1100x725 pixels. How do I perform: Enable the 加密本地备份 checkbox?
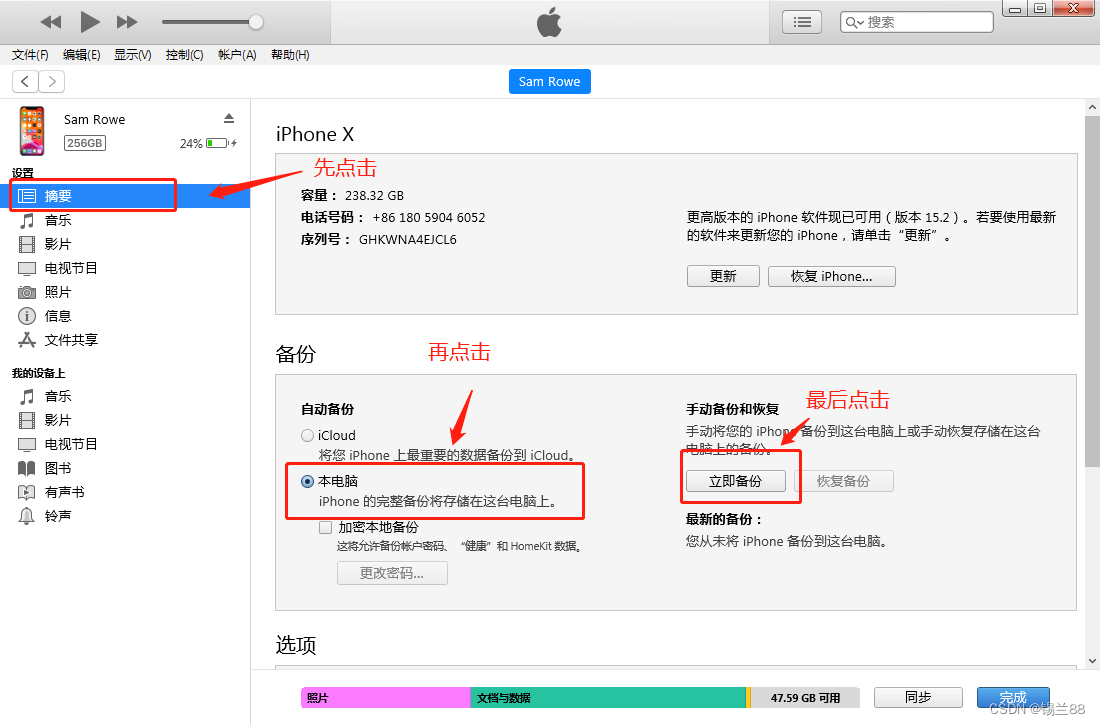(326, 527)
